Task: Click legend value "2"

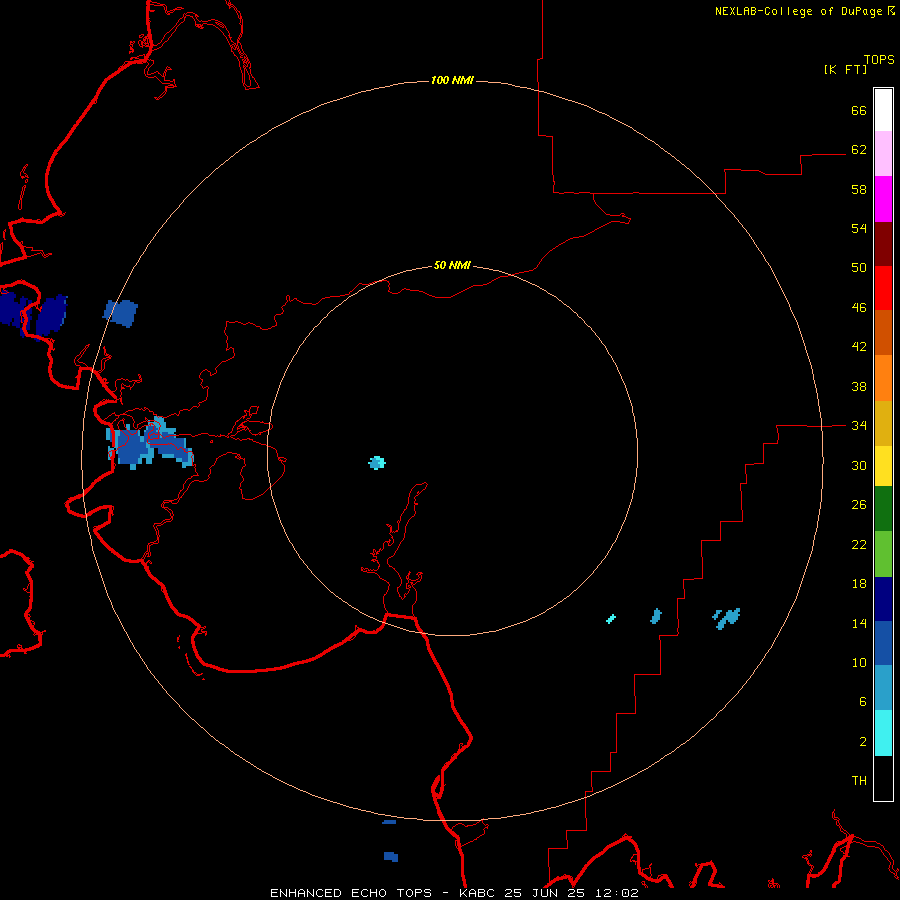Action: pyautogui.click(x=863, y=742)
